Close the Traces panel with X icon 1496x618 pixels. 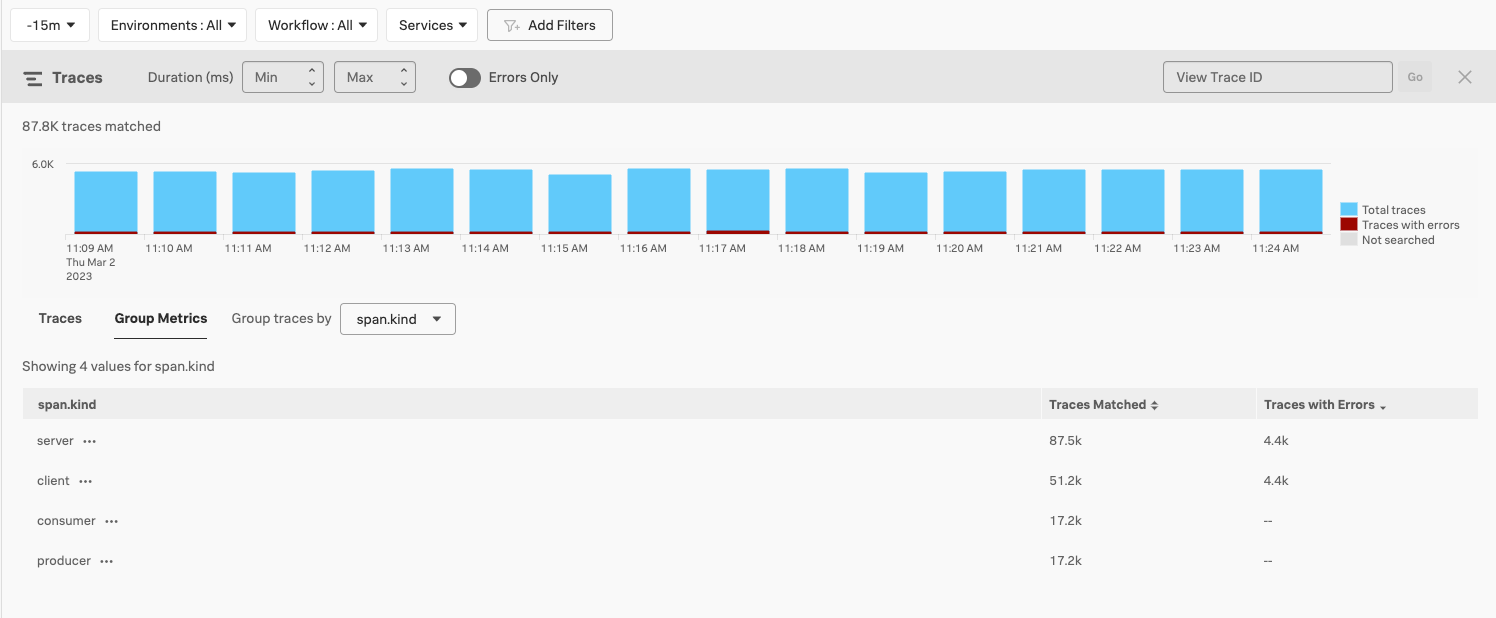[x=1465, y=77]
